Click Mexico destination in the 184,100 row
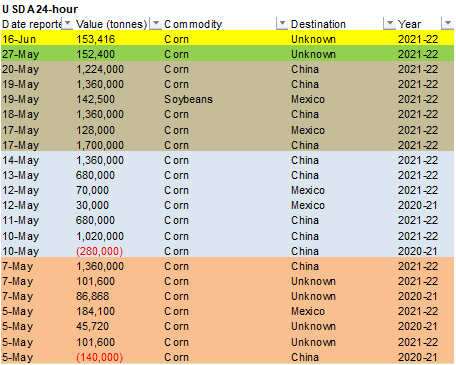 [x=308, y=311]
